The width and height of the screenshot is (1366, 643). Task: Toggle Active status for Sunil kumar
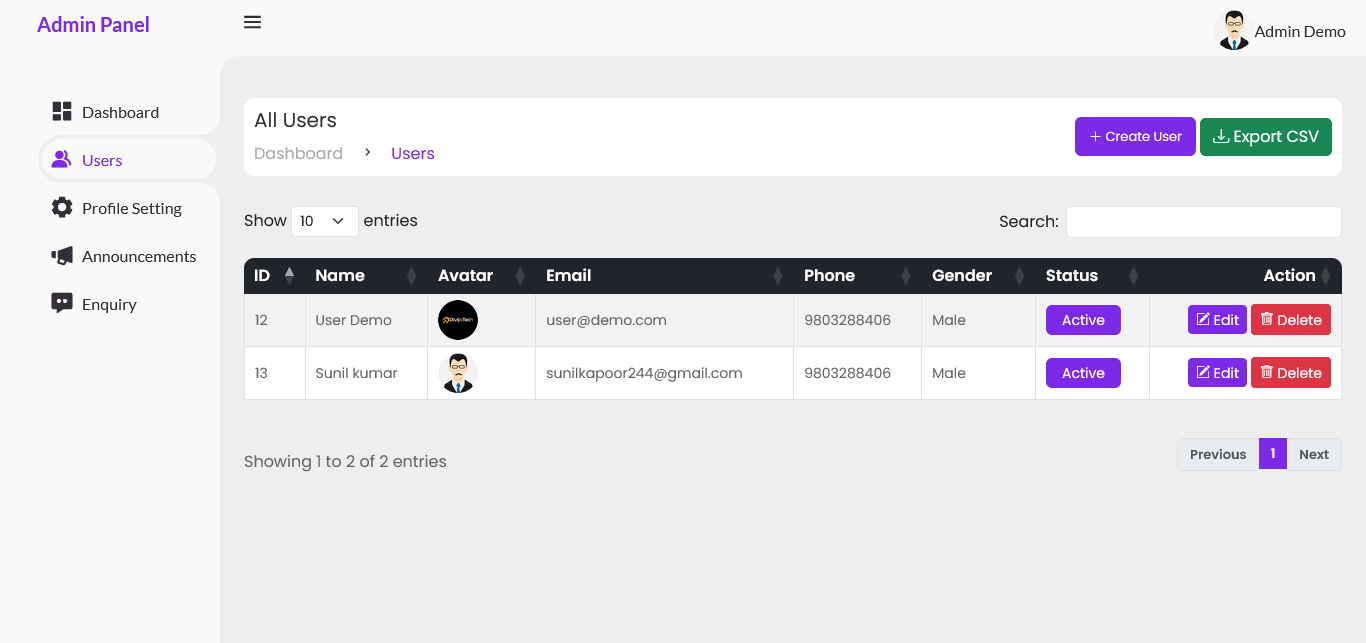point(1083,373)
